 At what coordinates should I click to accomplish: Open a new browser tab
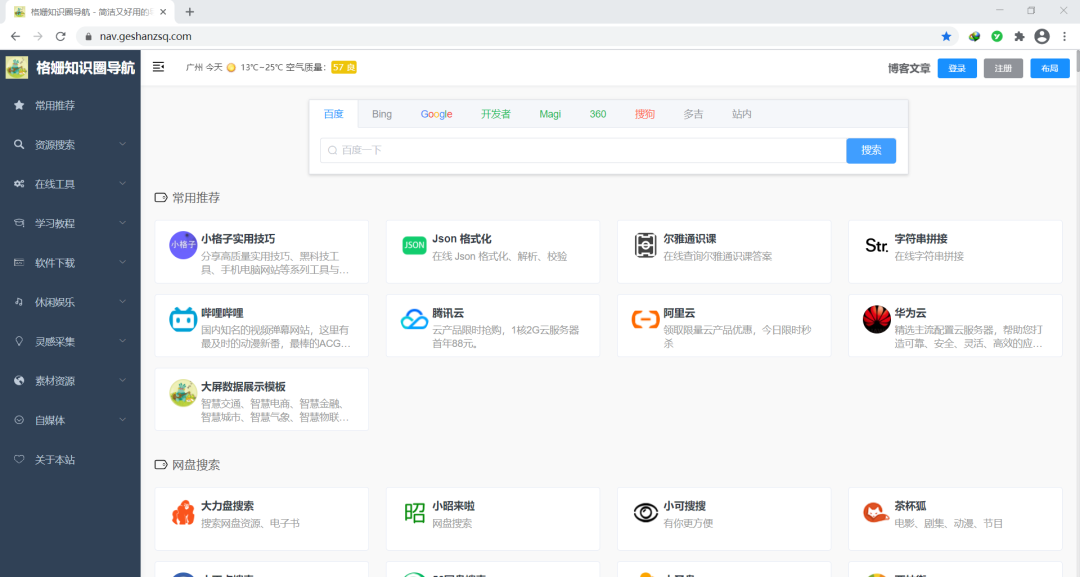[x=189, y=12]
